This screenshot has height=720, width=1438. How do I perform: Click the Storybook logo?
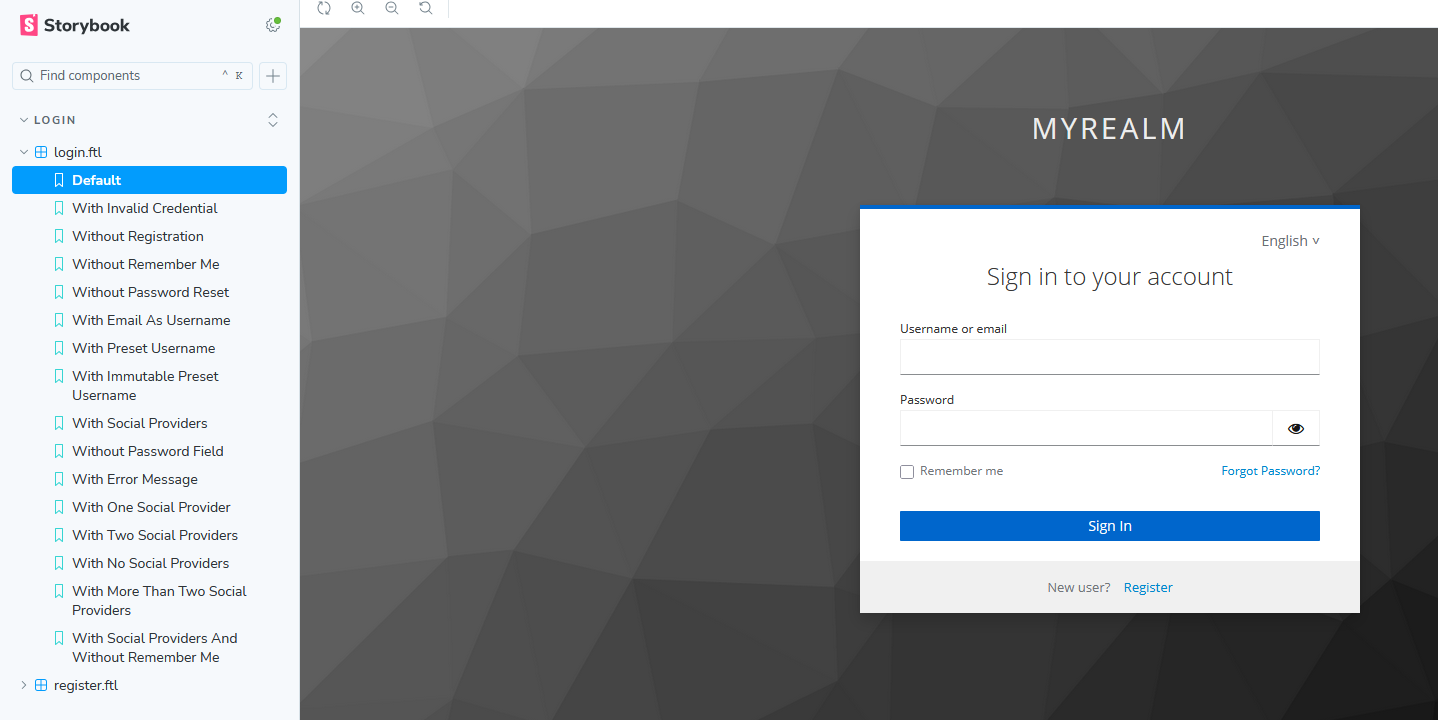pyautogui.click(x=75, y=25)
